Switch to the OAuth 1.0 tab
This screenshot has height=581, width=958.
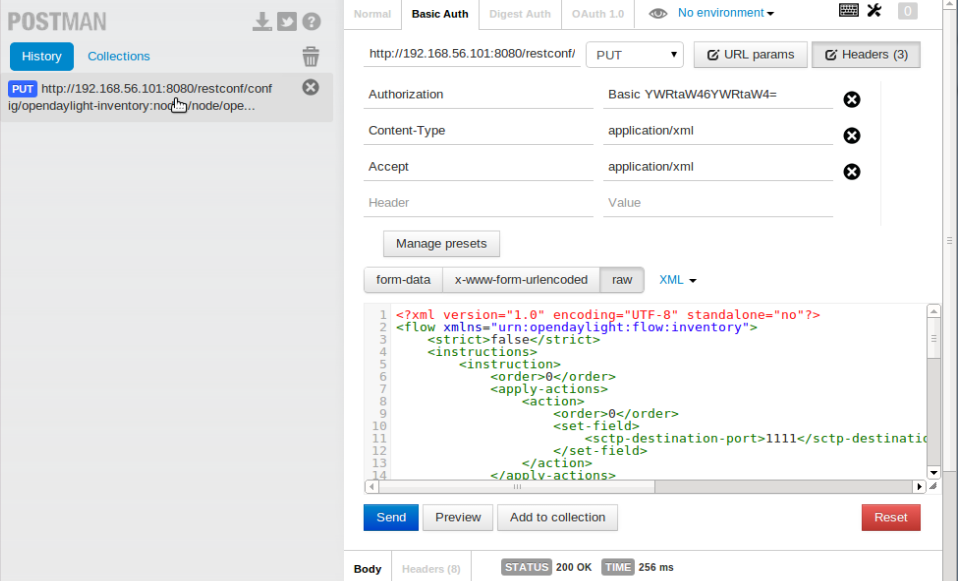(x=598, y=14)
